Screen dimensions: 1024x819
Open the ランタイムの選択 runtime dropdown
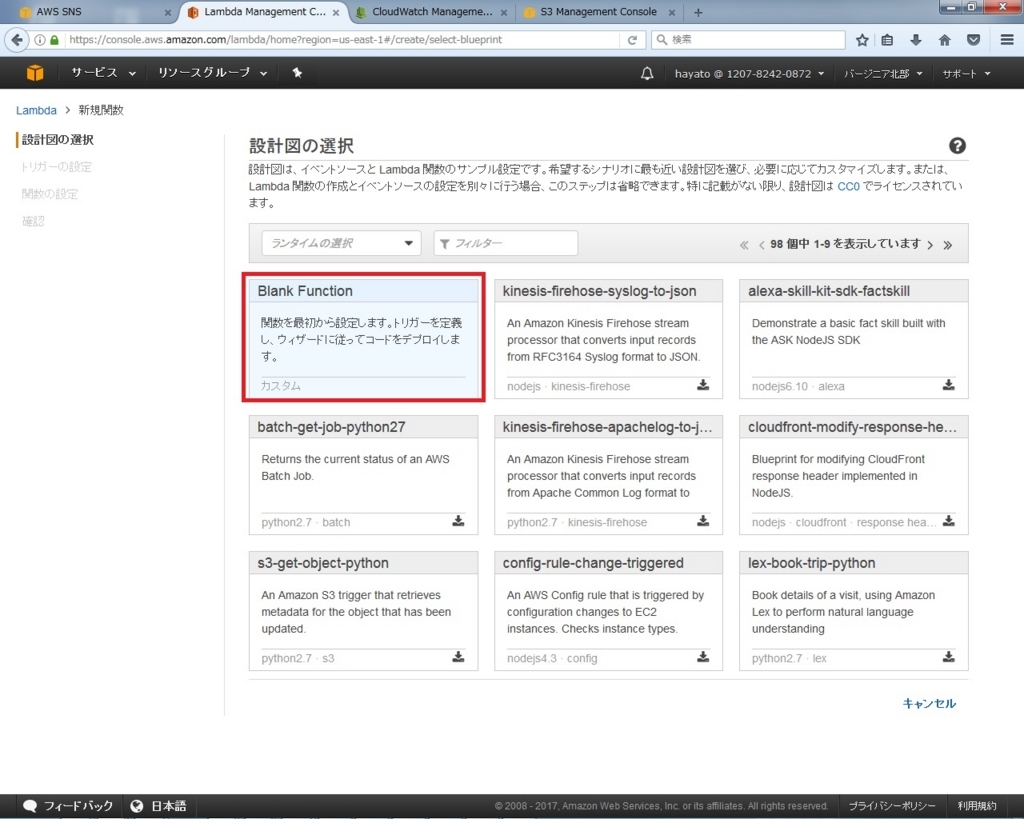pyautogui.click(x=341, y=243)
